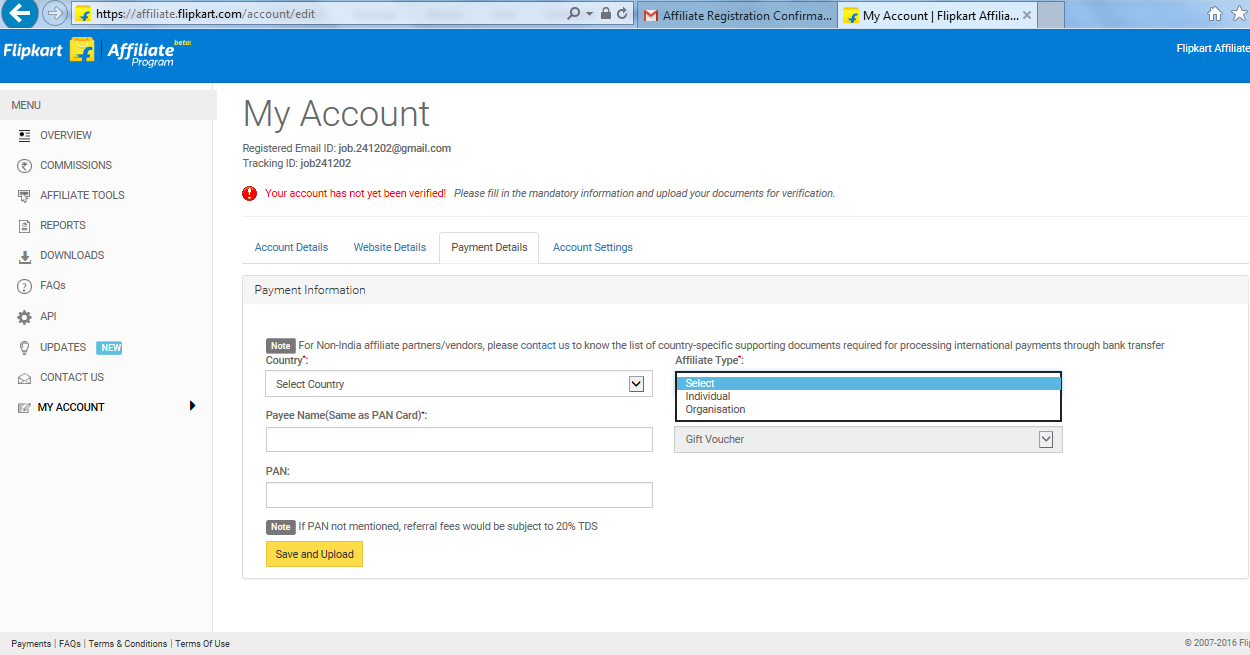Click the refresh icon in address bar
Screen dimensions: 1250x655
(623, 14)
